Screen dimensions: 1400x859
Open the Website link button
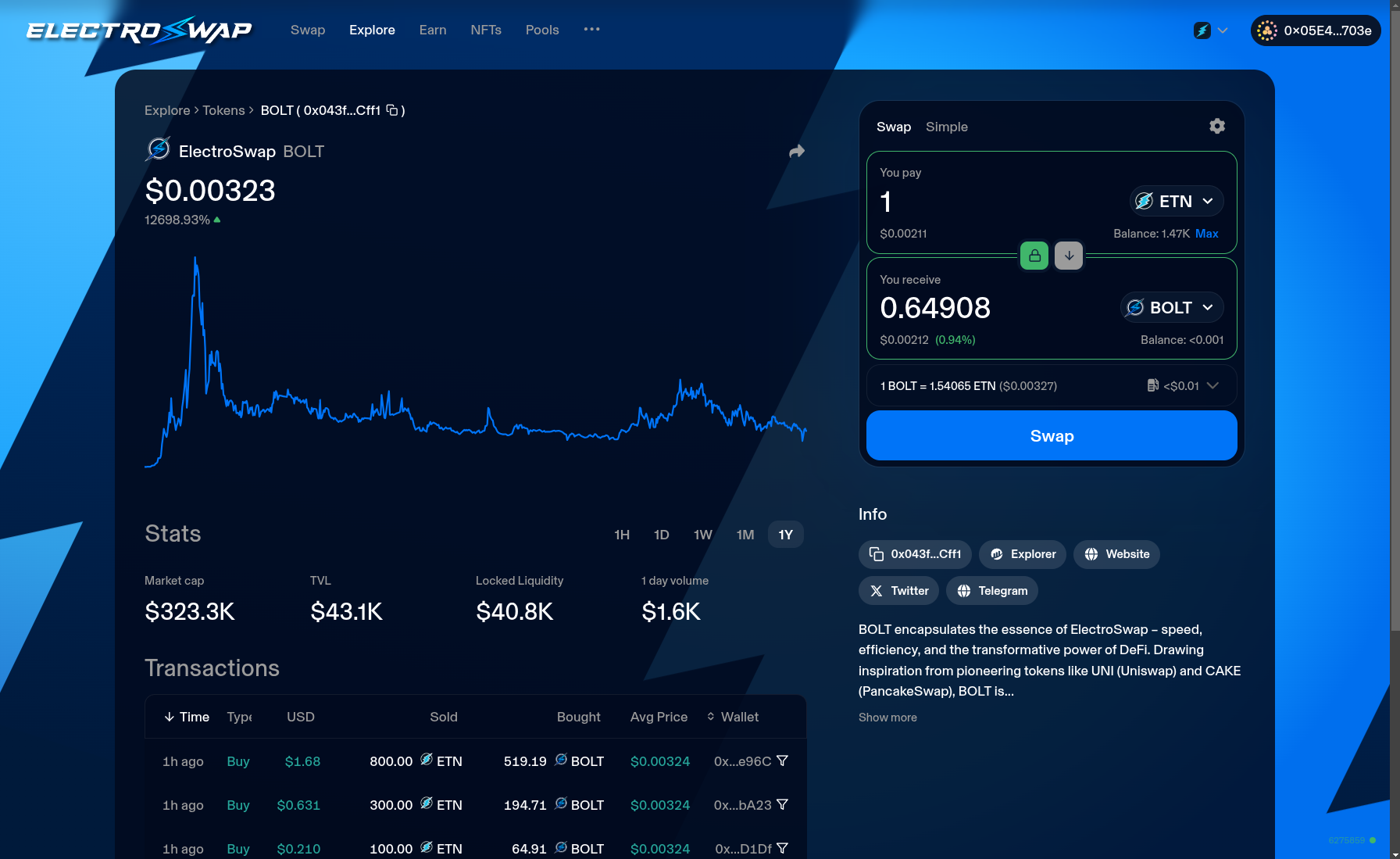(1116, 554)
